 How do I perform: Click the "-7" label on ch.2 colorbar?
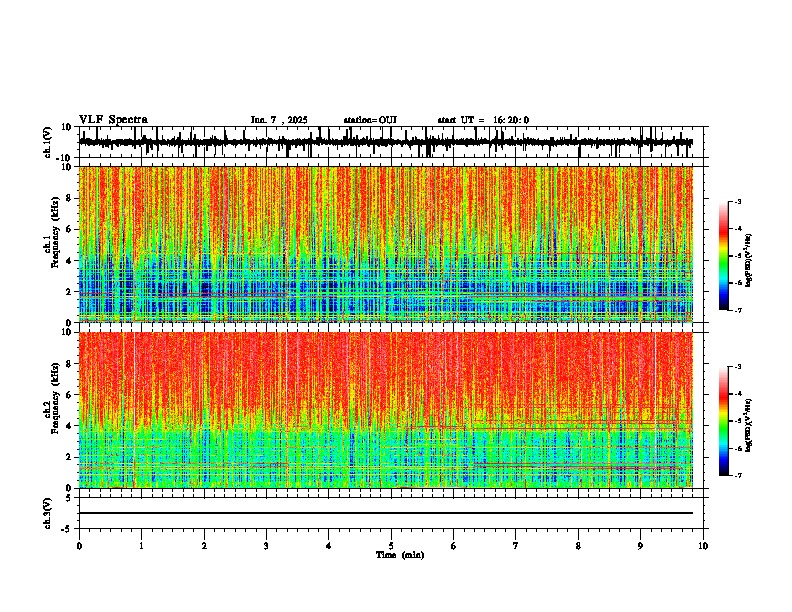pos(737,475)
